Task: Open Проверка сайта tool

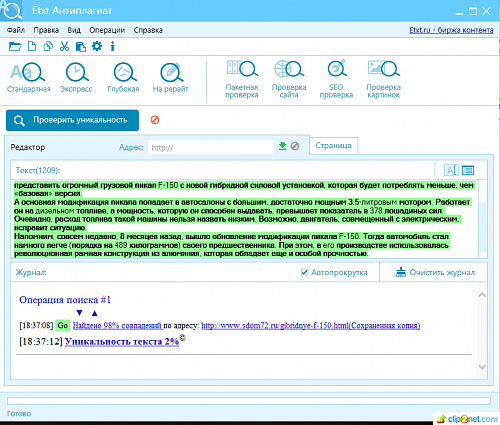Action: [289, 79]
